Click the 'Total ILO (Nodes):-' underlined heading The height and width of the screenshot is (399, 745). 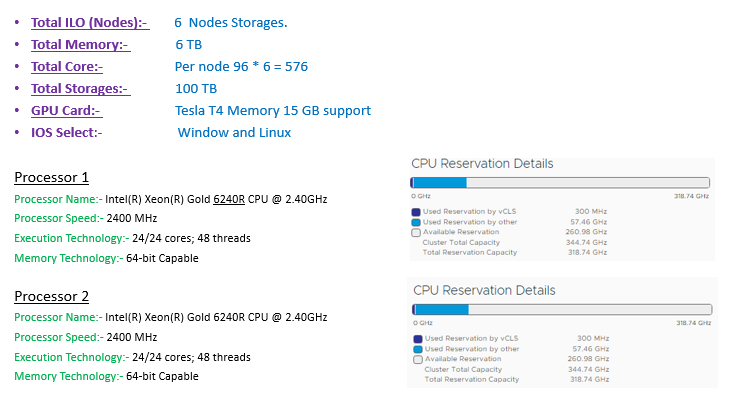point(90,23)
